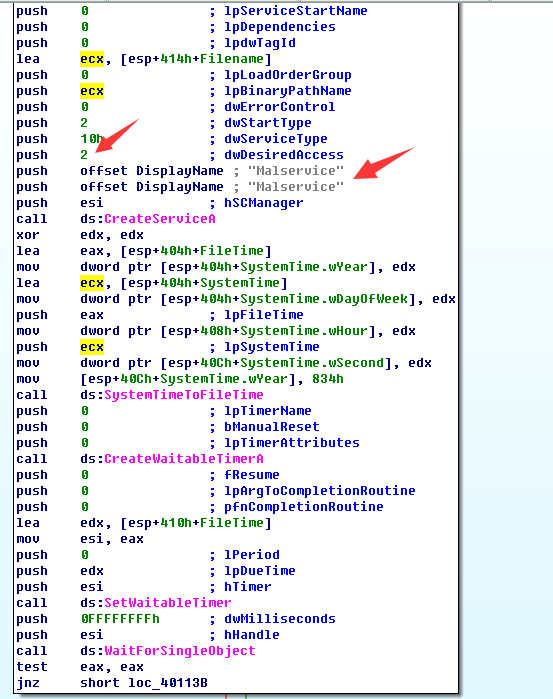Select the SetWaitableTimer call target

(x=168, y=603)
